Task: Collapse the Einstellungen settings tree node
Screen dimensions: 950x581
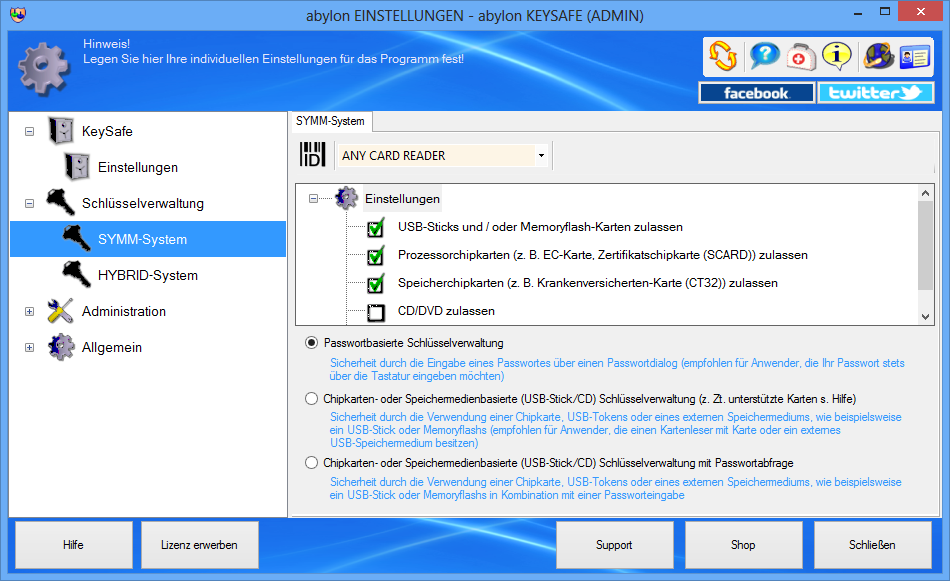Action: click(x=313, y=199)
